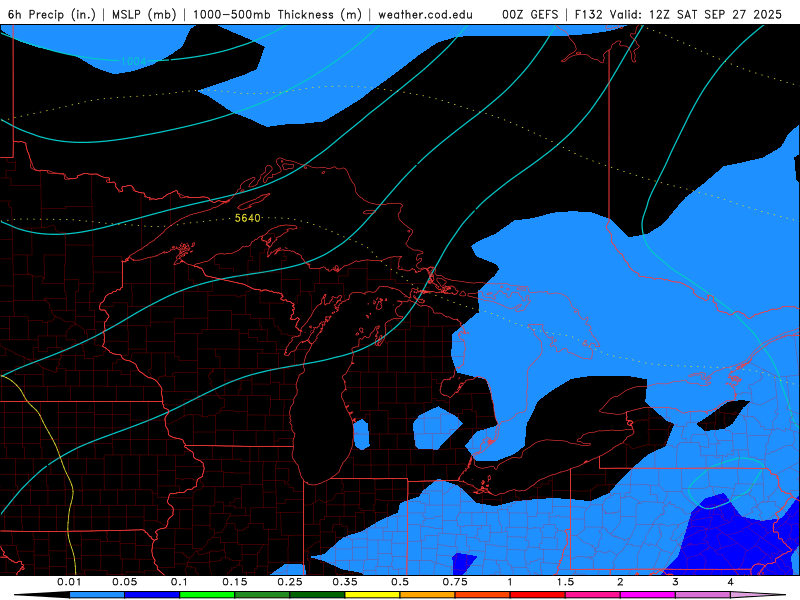Click the 5640 thickness contour label

[x=247, y=218]
